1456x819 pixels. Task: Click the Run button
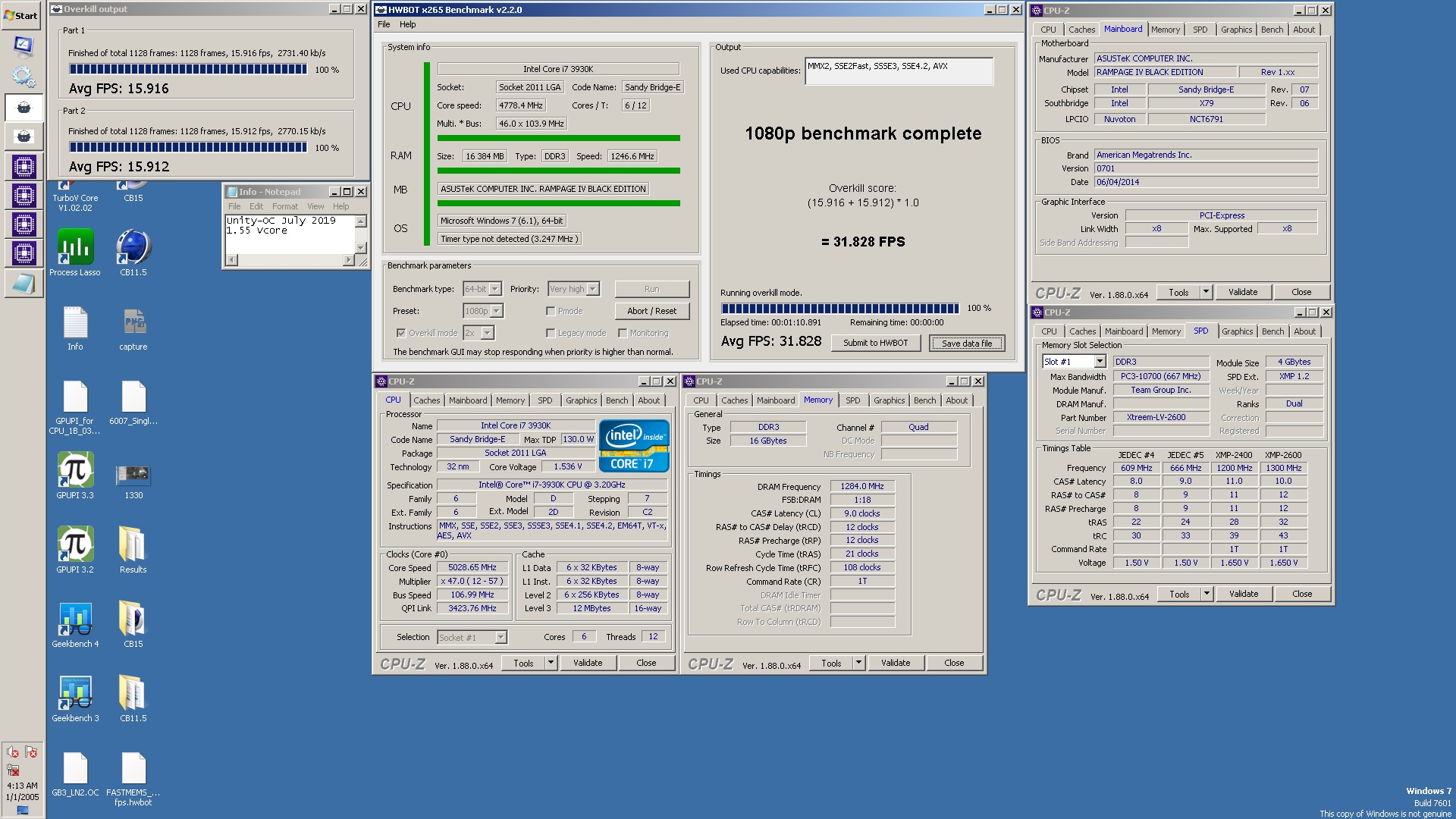click(651, 289)
